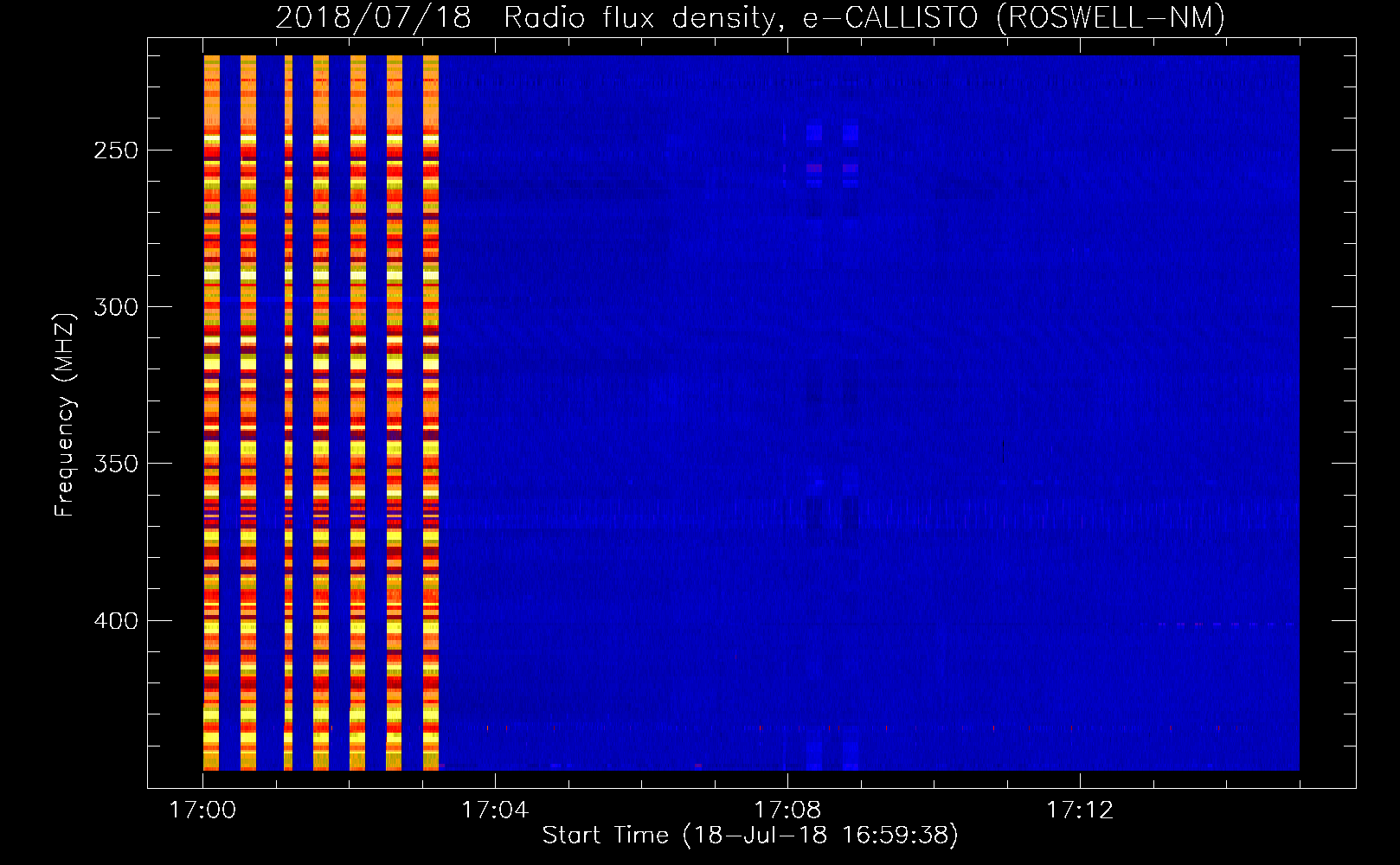Screen dimensions: 1400x865
Task: Select the '2018/07/18' date in the title
Action: [x=374, y=17]
